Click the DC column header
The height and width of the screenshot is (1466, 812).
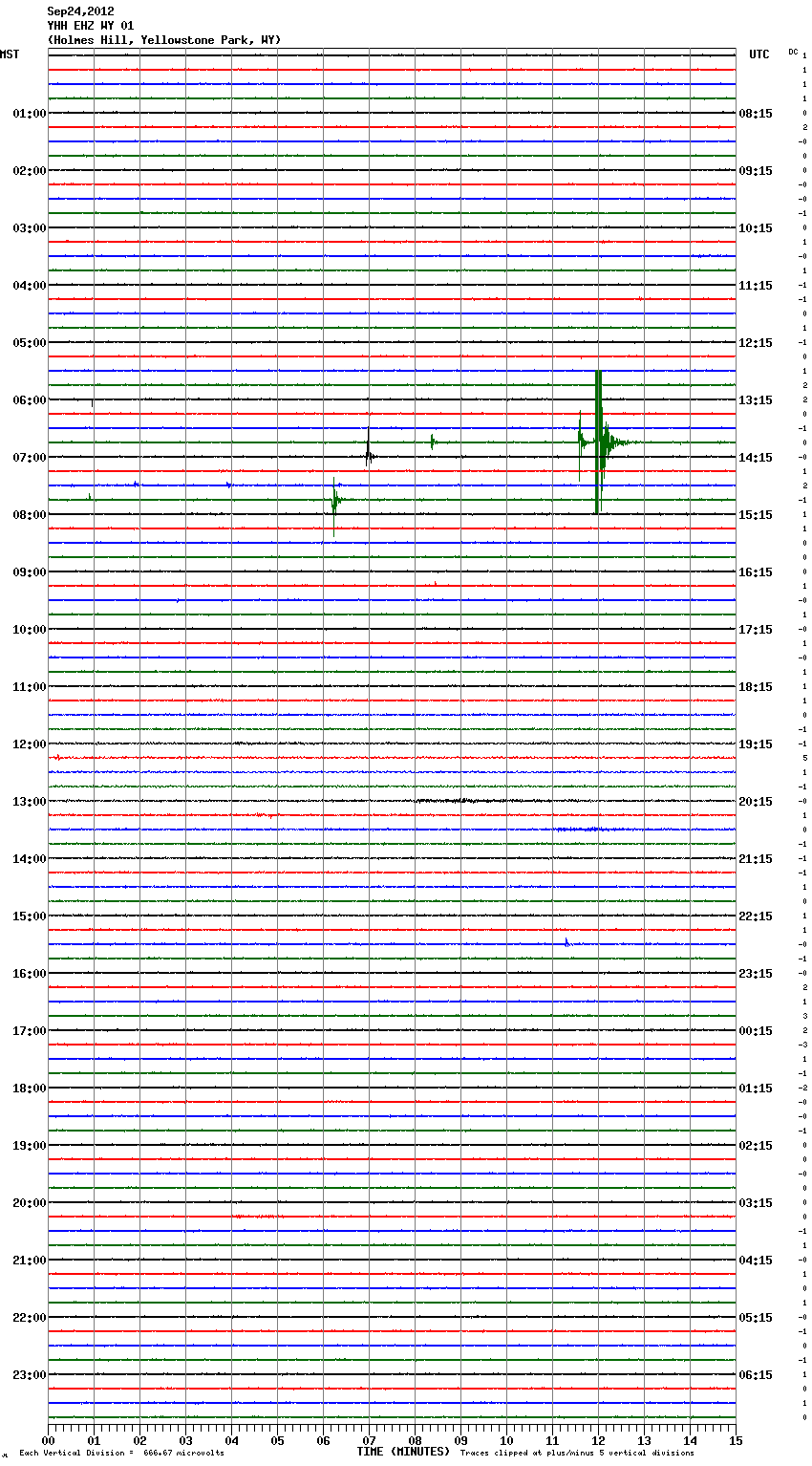click(x=793, y=51)
